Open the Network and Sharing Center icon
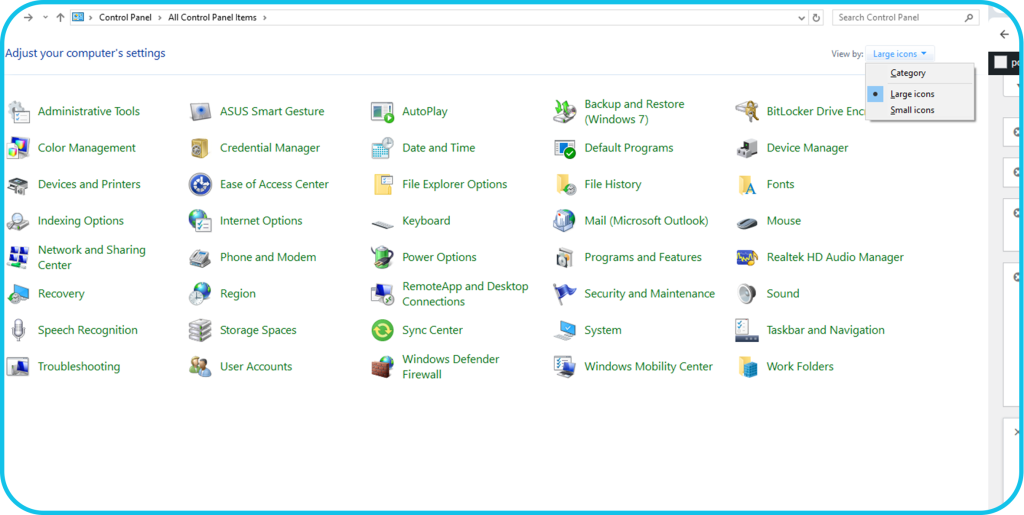This screenshot has width=1024, height=515. point(18,257)
